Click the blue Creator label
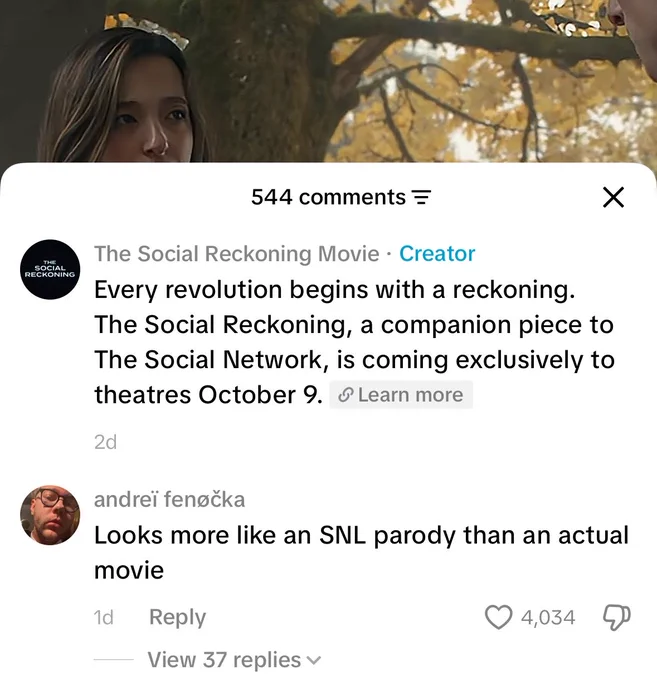Screen dimensions: 657x680 pos(437,254)
